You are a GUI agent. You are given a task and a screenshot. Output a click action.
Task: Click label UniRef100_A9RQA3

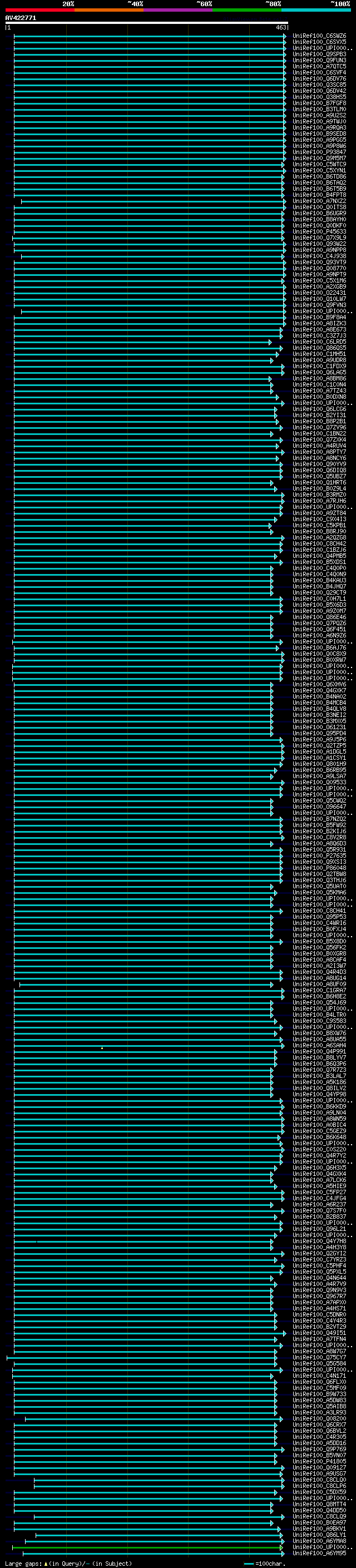(x=319, y=128)
